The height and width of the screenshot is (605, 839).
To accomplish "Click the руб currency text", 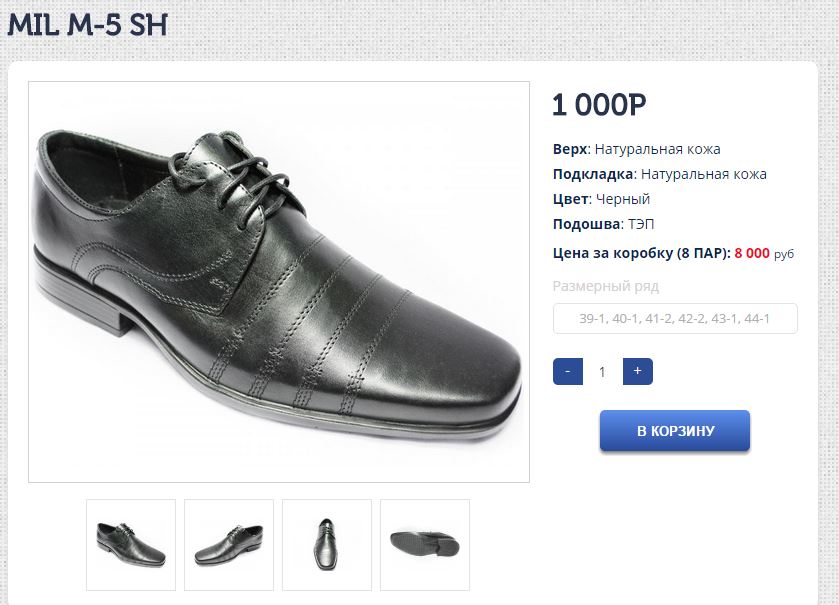I will coord(784,254).
